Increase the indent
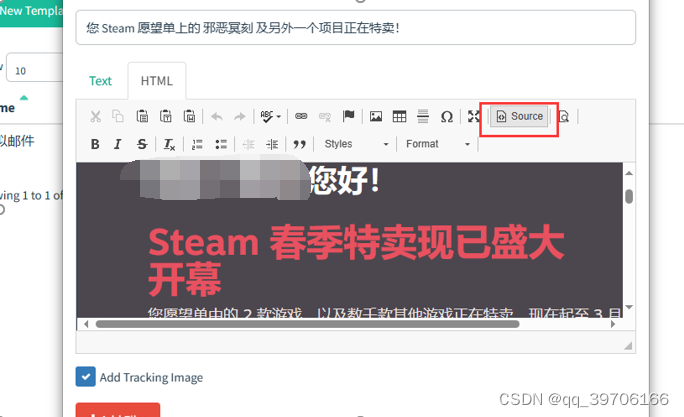 click(x=272, y=144)
